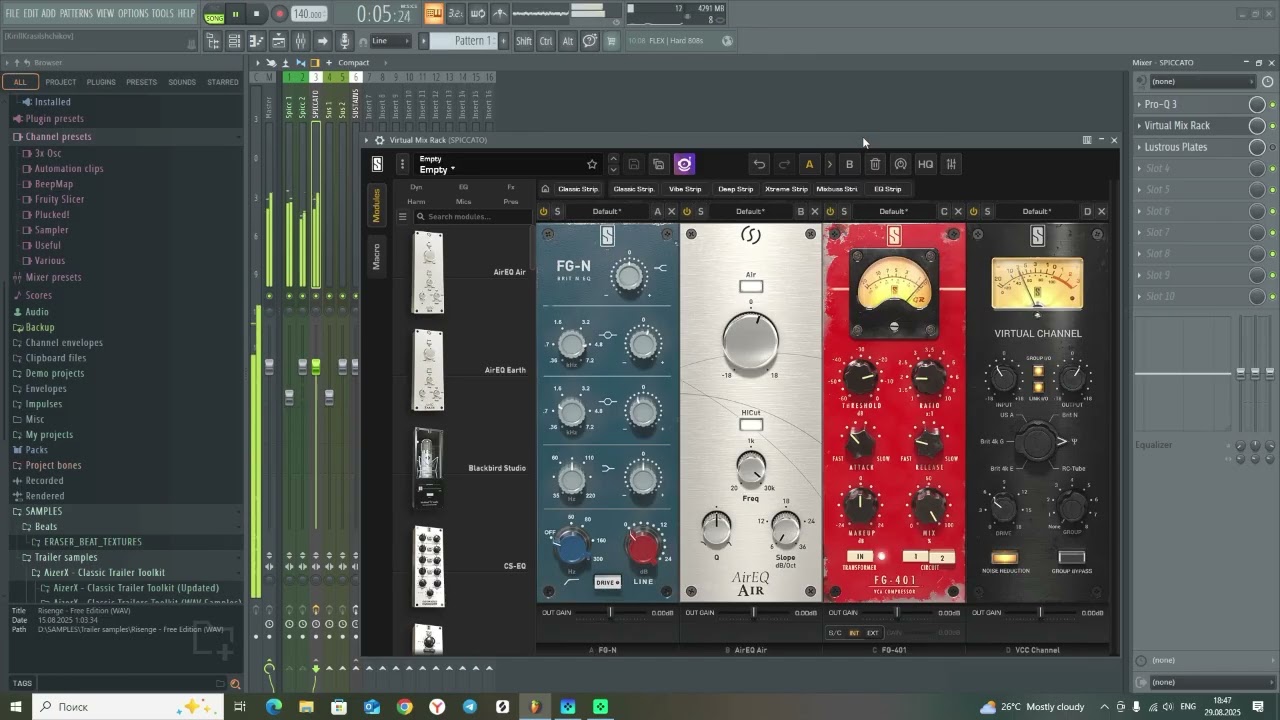Delete rack contents with trash icon

[x=875, y=165]
